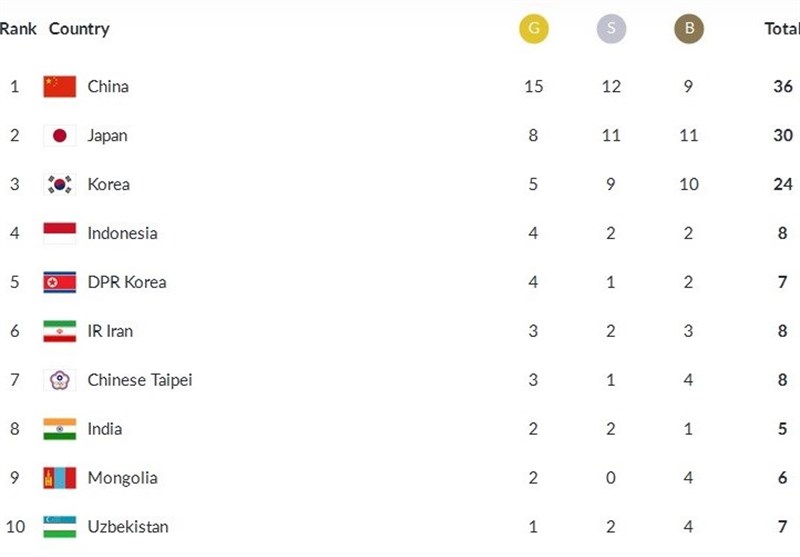This screenshot has width=800, height=557.
Task: Select the Mongolia country name
Action: (x=122, y=478)
